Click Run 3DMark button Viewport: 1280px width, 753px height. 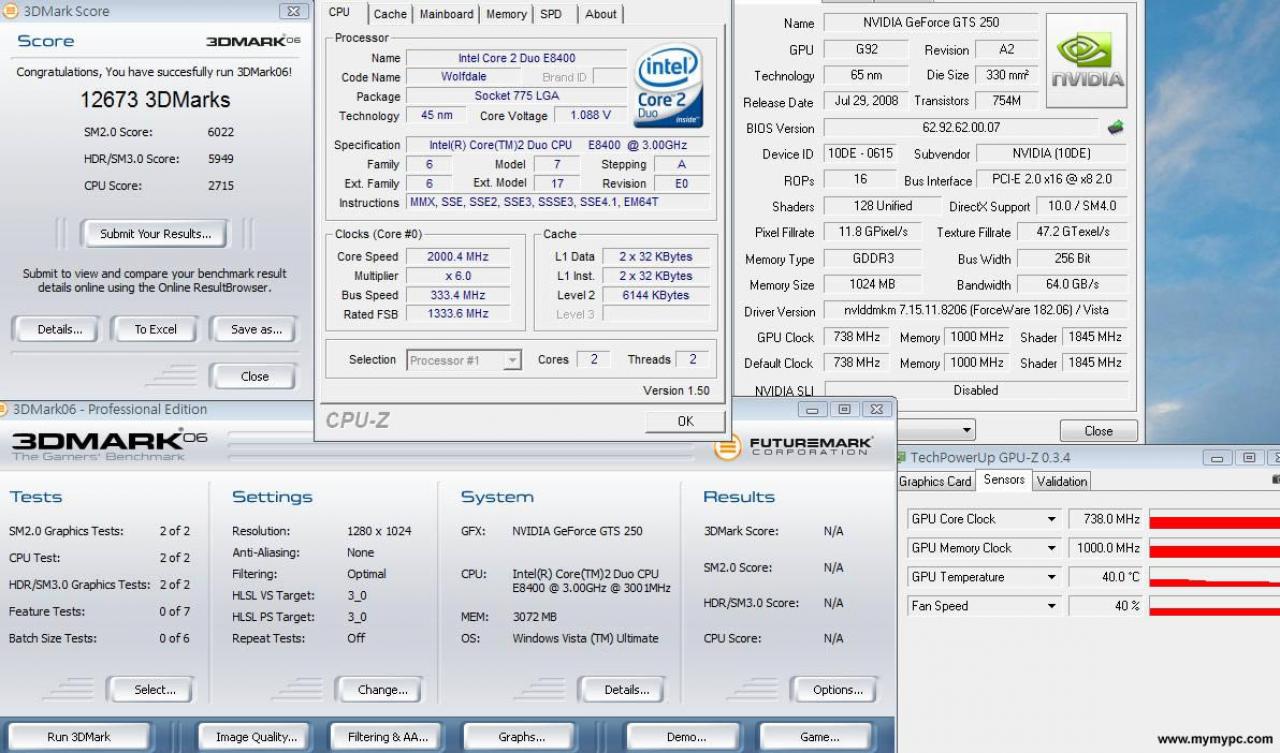79,737
